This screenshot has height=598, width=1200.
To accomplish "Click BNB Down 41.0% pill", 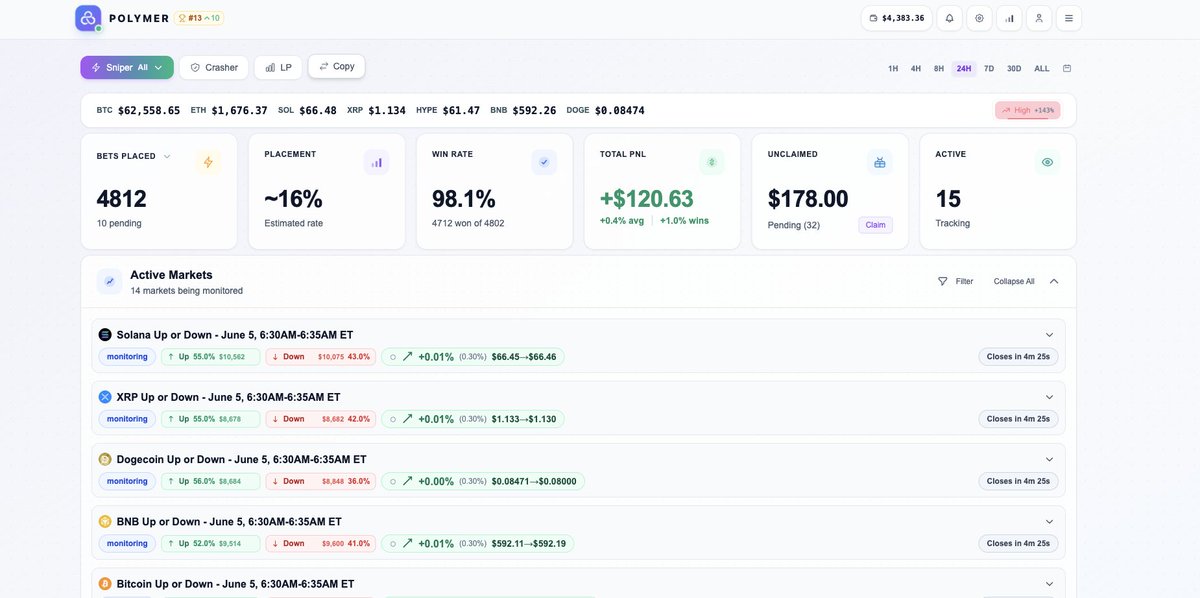I will 321,543.
